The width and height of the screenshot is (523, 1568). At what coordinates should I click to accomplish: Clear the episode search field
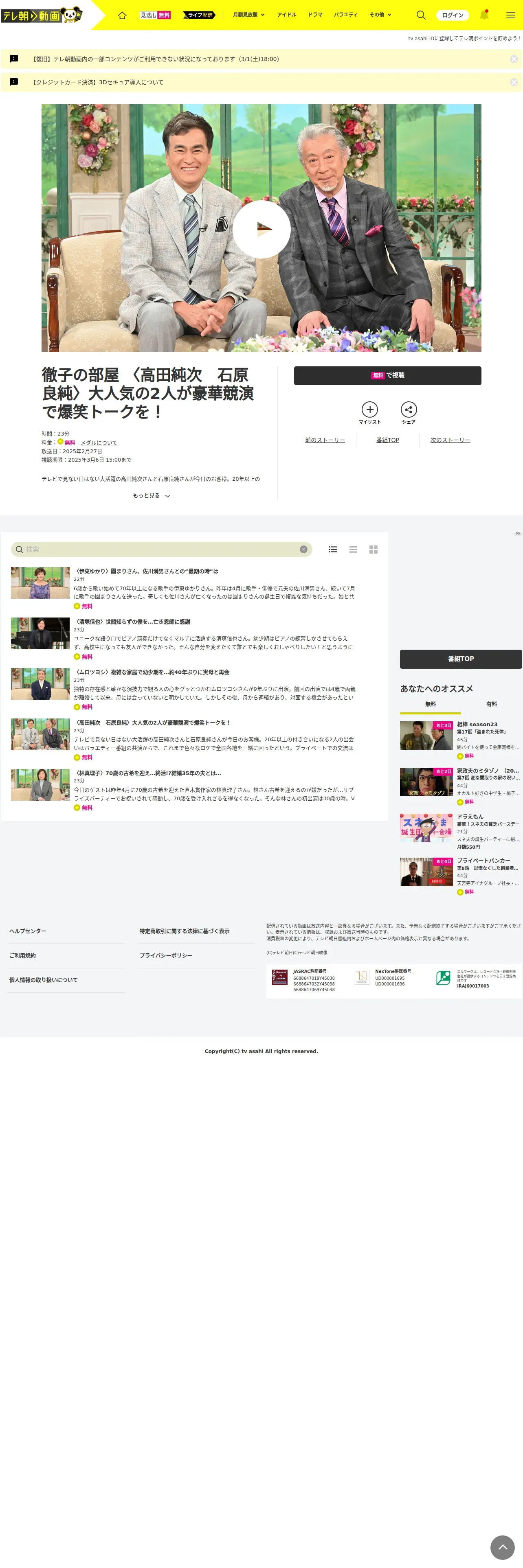click(303, 550)
